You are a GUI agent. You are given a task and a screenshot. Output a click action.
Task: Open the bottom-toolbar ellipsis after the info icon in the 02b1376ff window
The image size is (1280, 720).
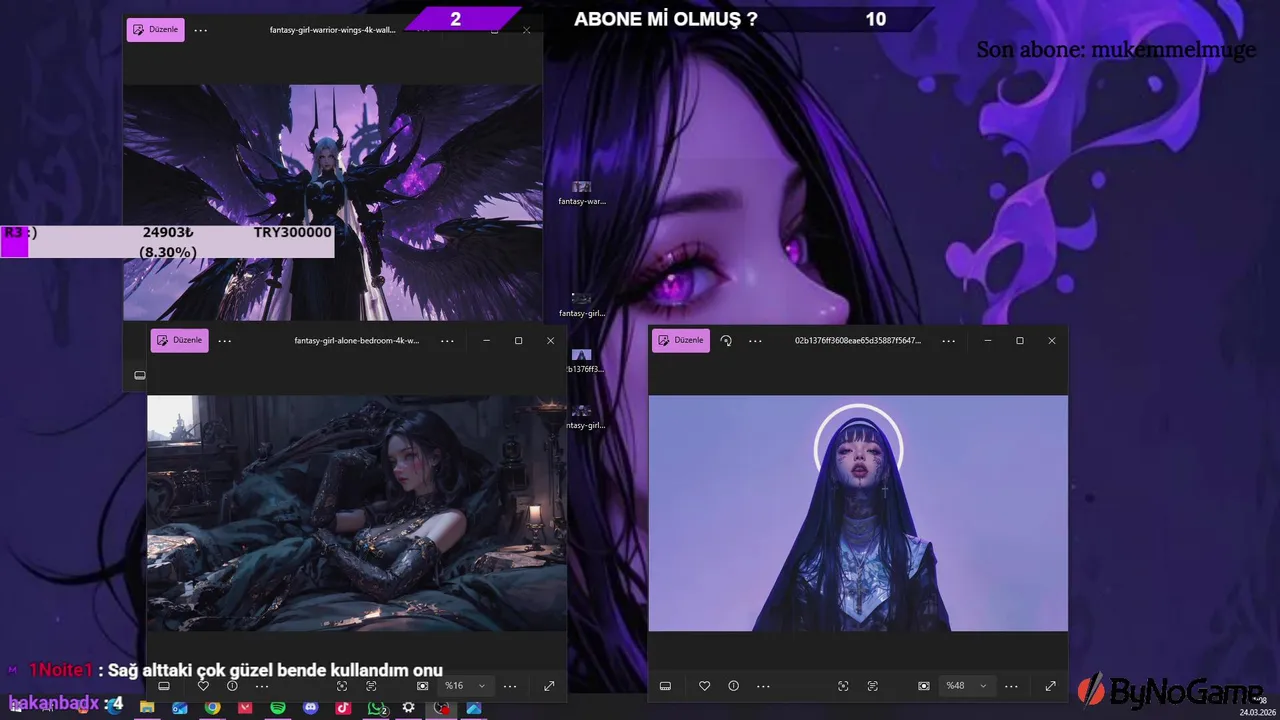pos(763,686)
